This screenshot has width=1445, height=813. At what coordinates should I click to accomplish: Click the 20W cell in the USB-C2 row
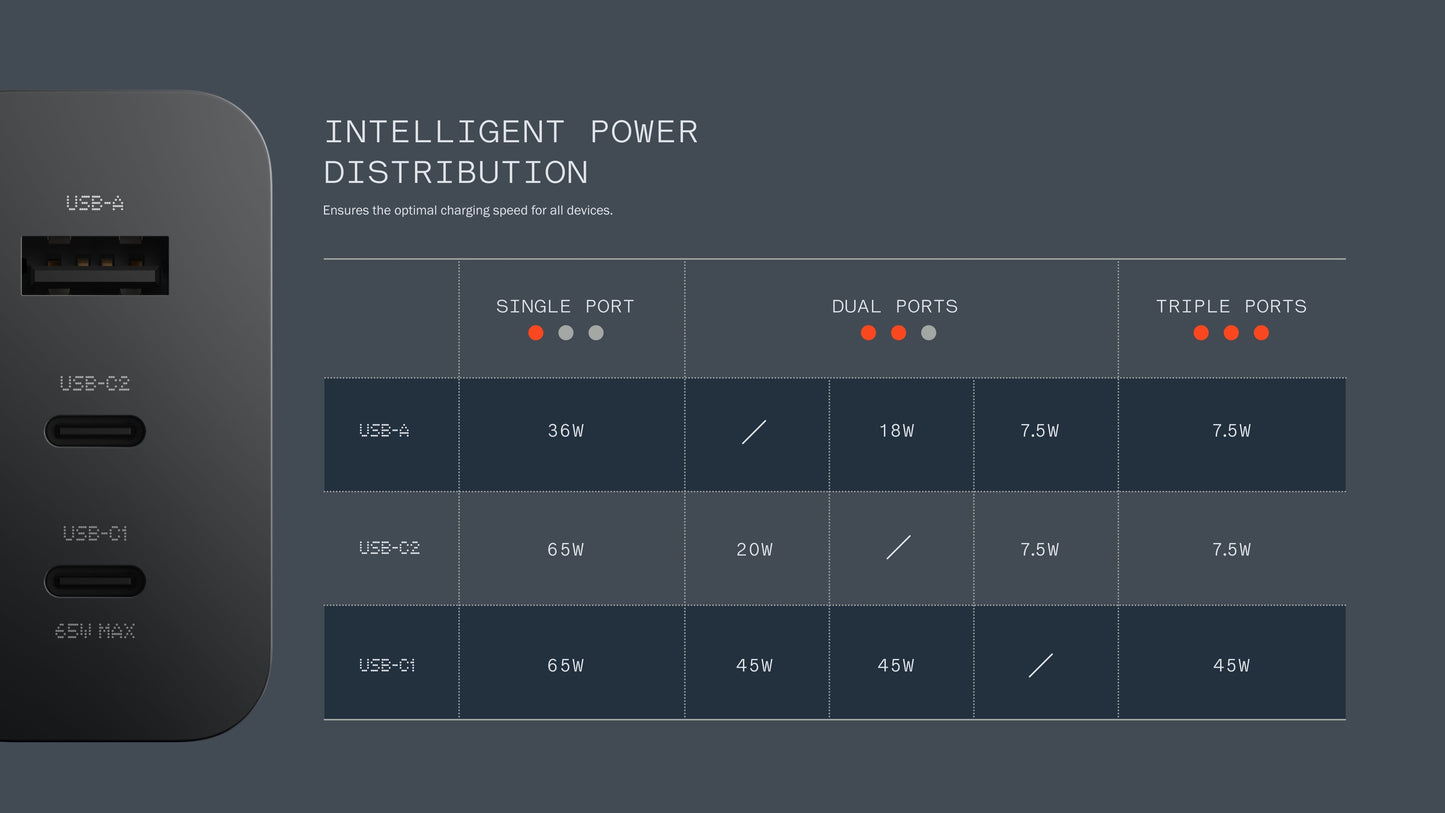pyautogui.click(x=755, y=549)
